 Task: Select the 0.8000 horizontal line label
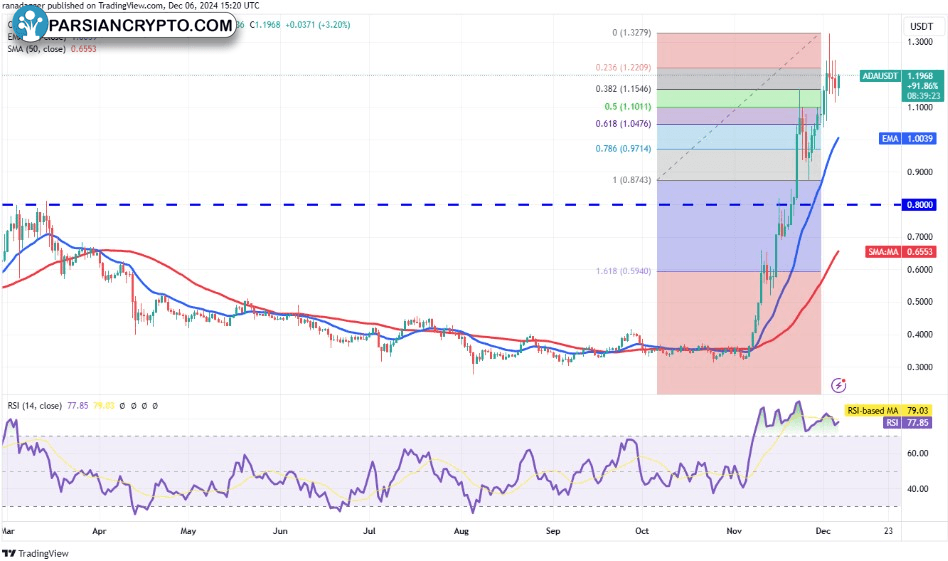pos(920,205)
